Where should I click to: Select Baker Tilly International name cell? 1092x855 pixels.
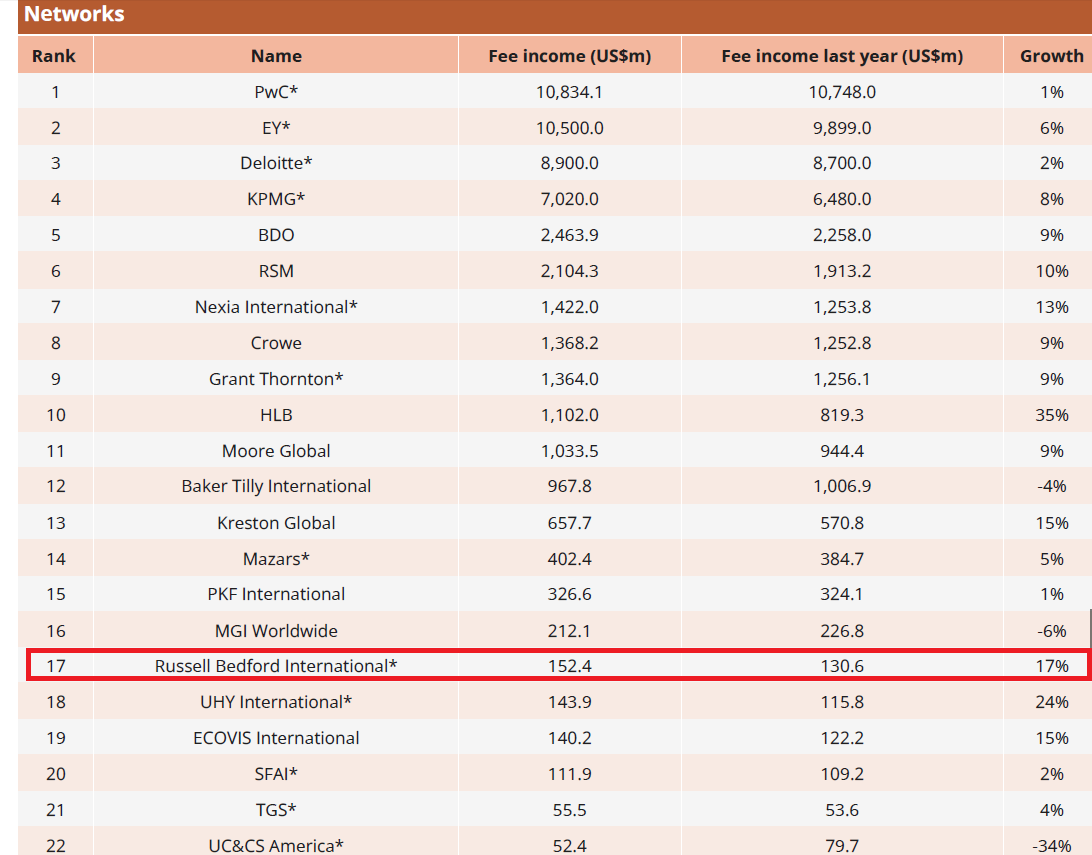point(276,486)
